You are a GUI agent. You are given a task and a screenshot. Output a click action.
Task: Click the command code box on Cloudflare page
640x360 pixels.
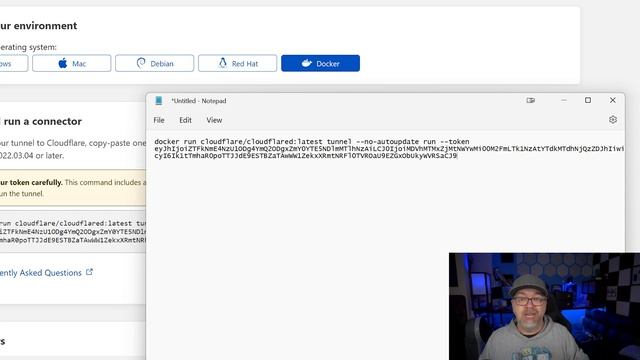[73, 232]
